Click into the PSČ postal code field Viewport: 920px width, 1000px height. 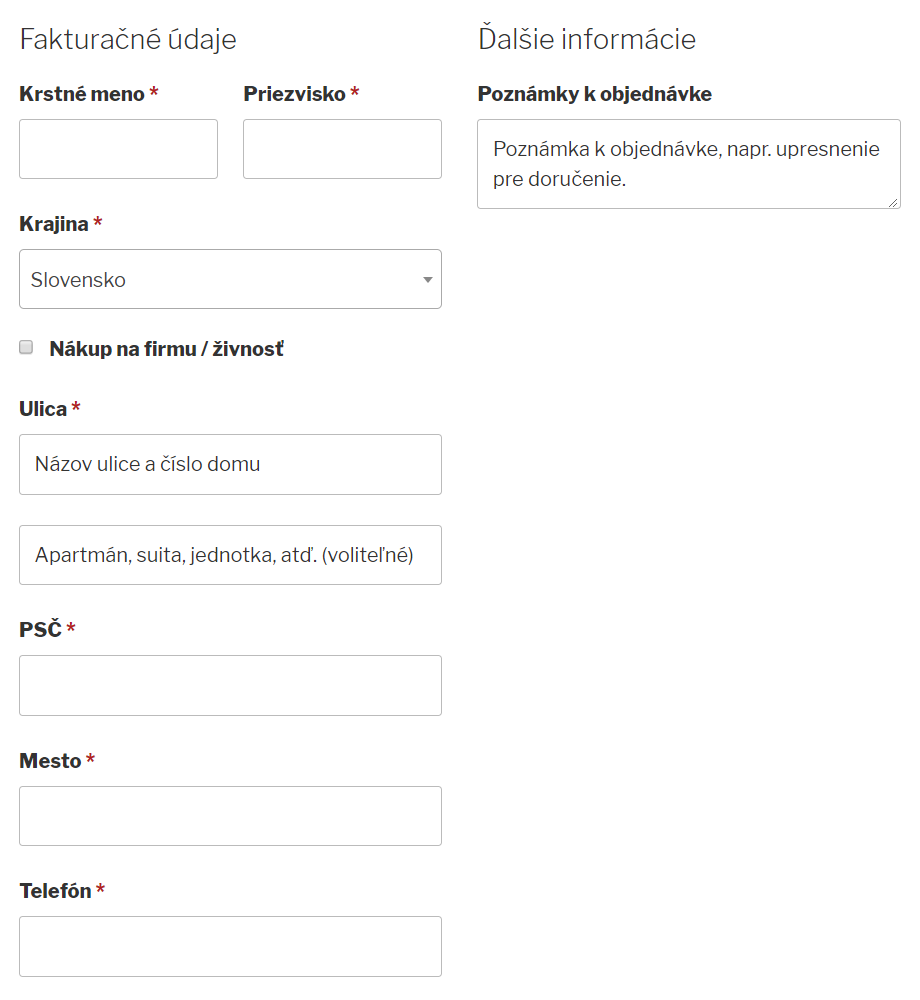(x=230, y=685)
